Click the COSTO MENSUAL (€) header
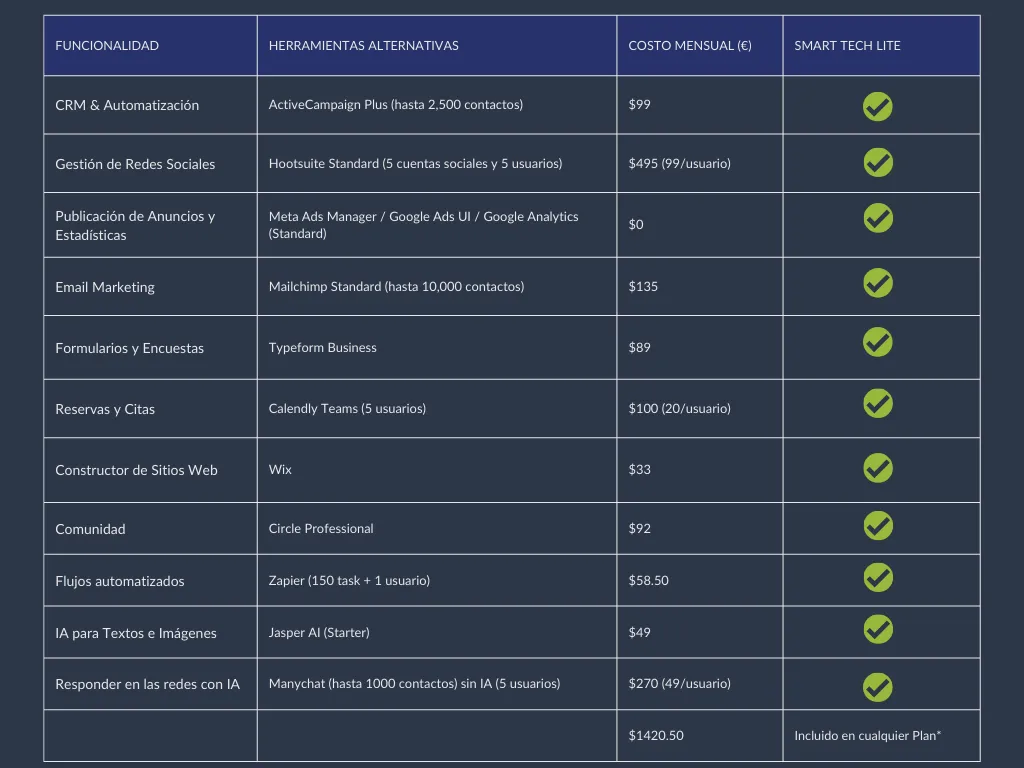This screenshot has width=1024, height=768. click(x=690, y=46)
